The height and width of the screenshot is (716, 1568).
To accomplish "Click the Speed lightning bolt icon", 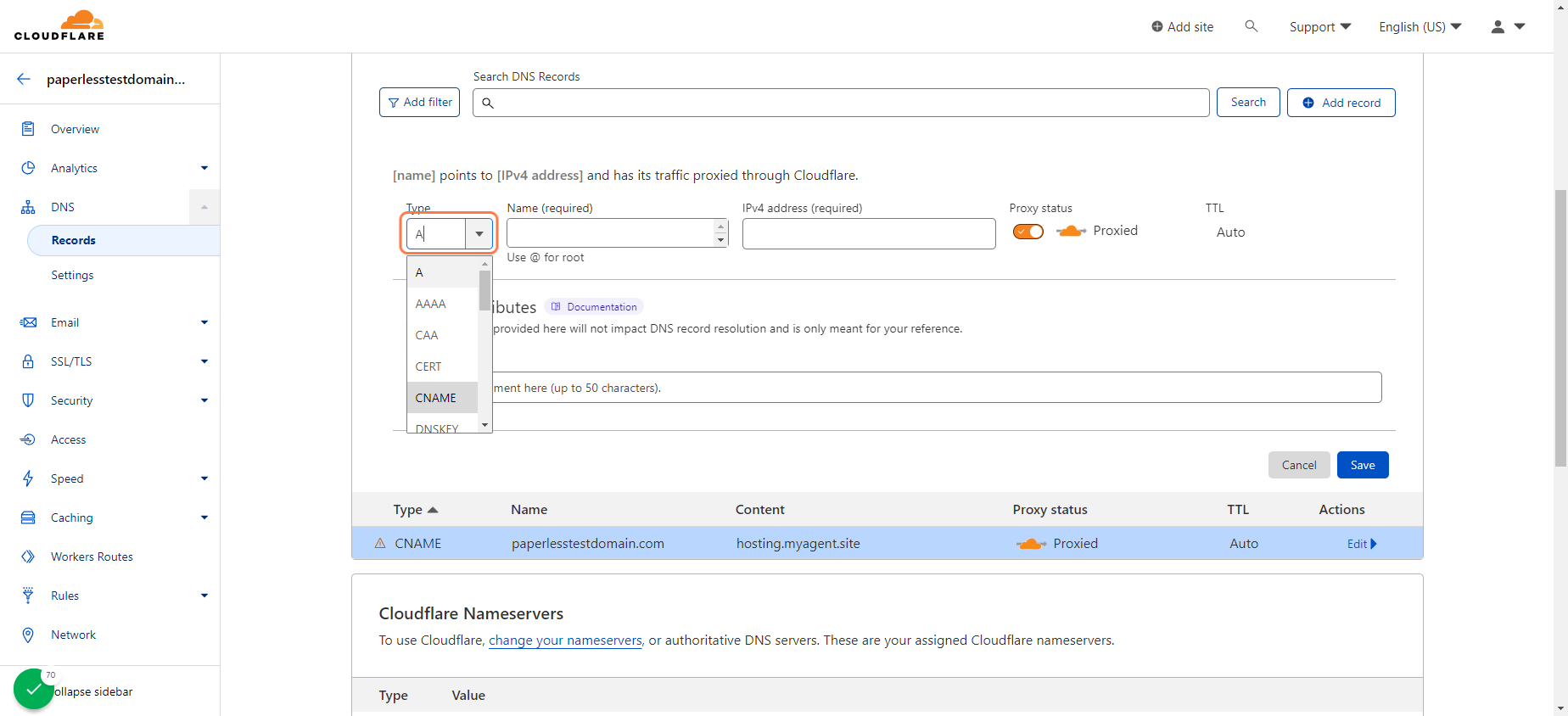I will click(28, 478).
